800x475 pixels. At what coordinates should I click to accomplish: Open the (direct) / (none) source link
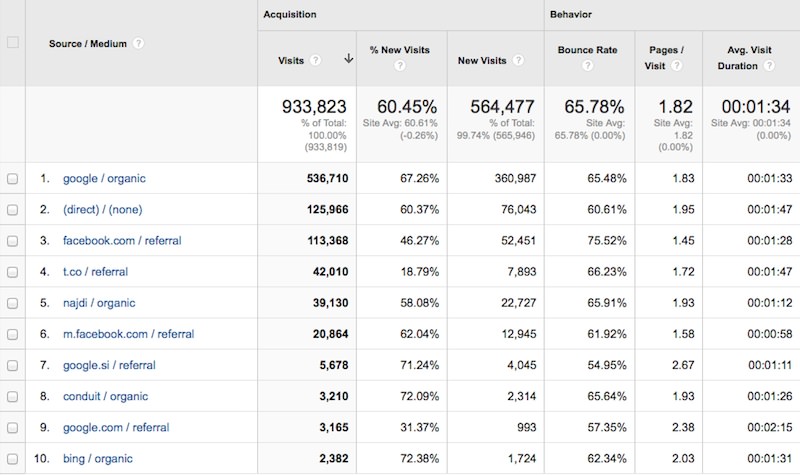point(103,210)
